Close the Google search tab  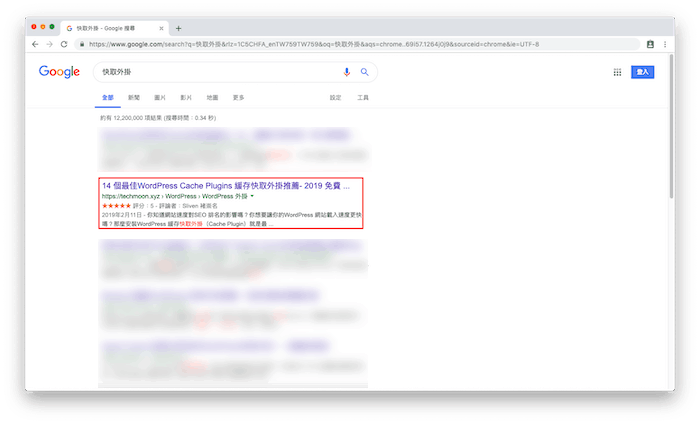pos(161,29)
